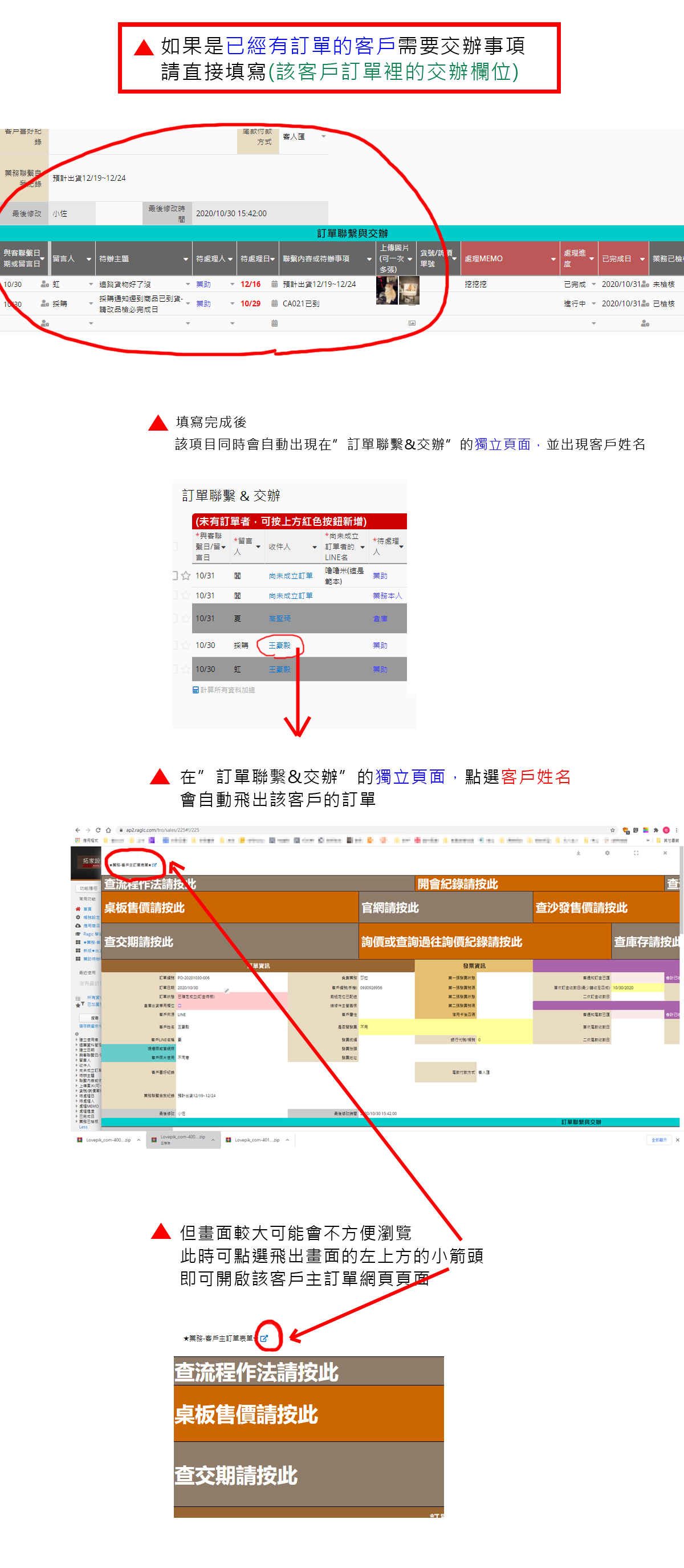Click the 官網請按此 banner
The image size is (684, 1568).
pyautogui.click(x=390, y=907)
